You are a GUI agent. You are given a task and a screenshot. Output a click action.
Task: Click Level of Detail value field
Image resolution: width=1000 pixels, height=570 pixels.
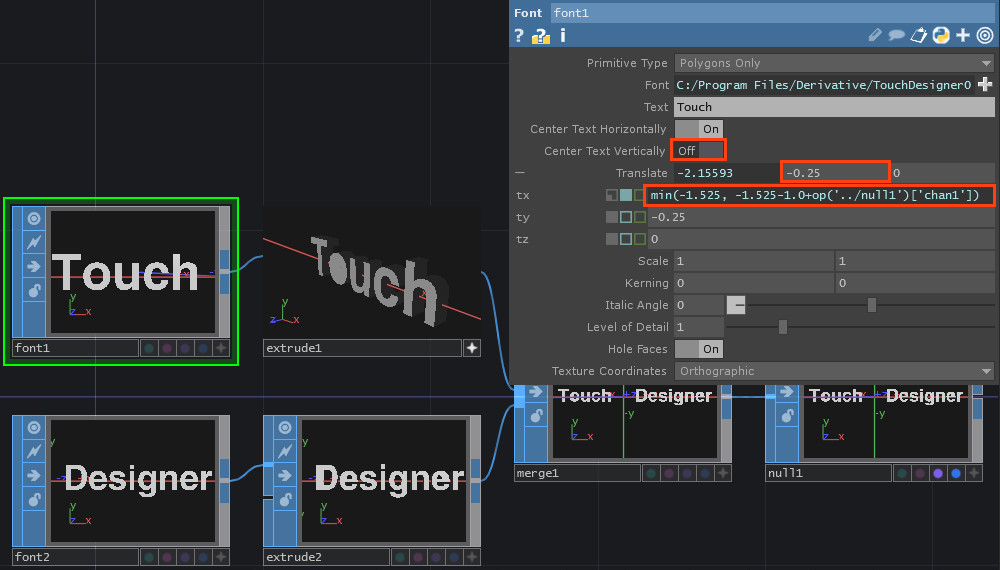[699, 327]
